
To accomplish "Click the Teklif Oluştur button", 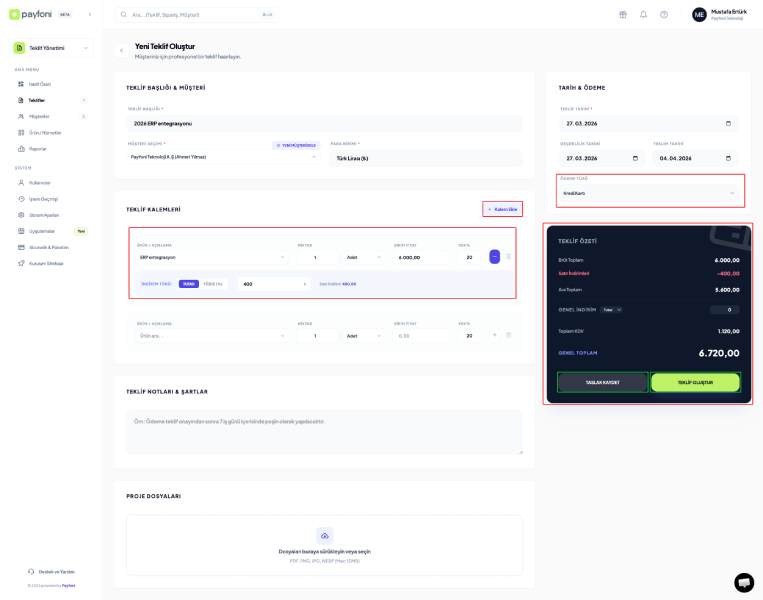I will 695,382.
